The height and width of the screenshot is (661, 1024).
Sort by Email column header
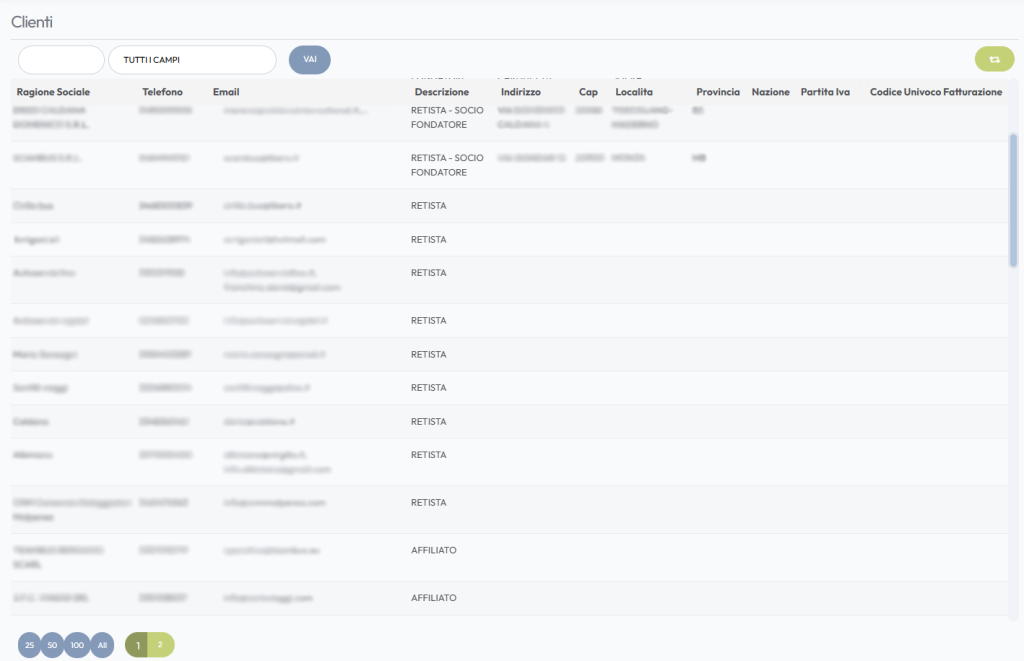point(226,92)
